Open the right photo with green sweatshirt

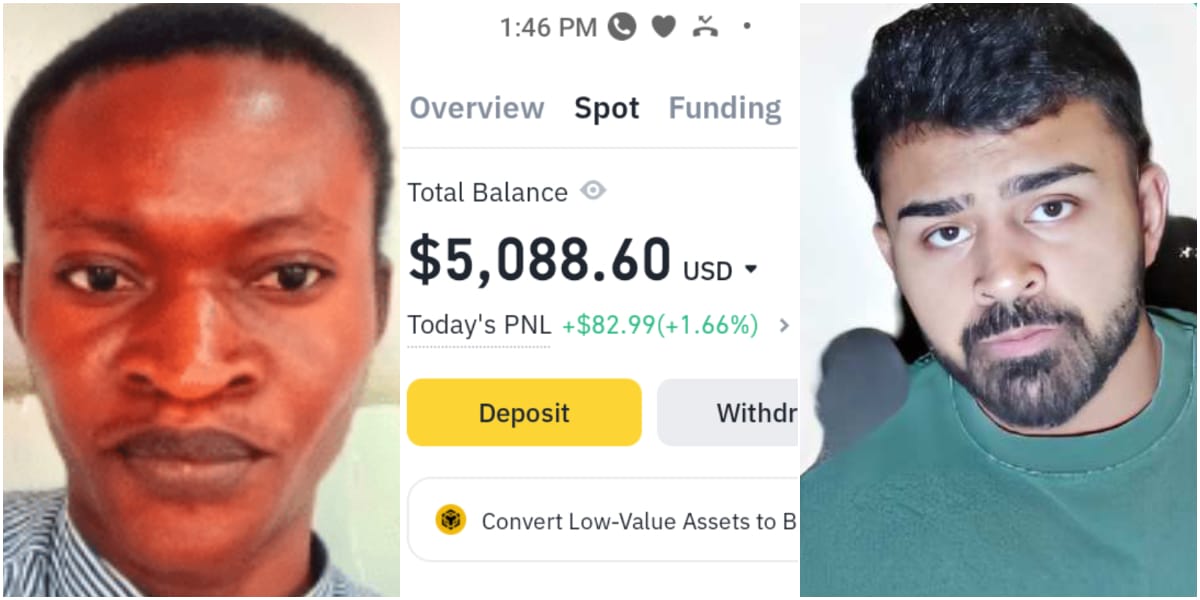pos(999,300)
